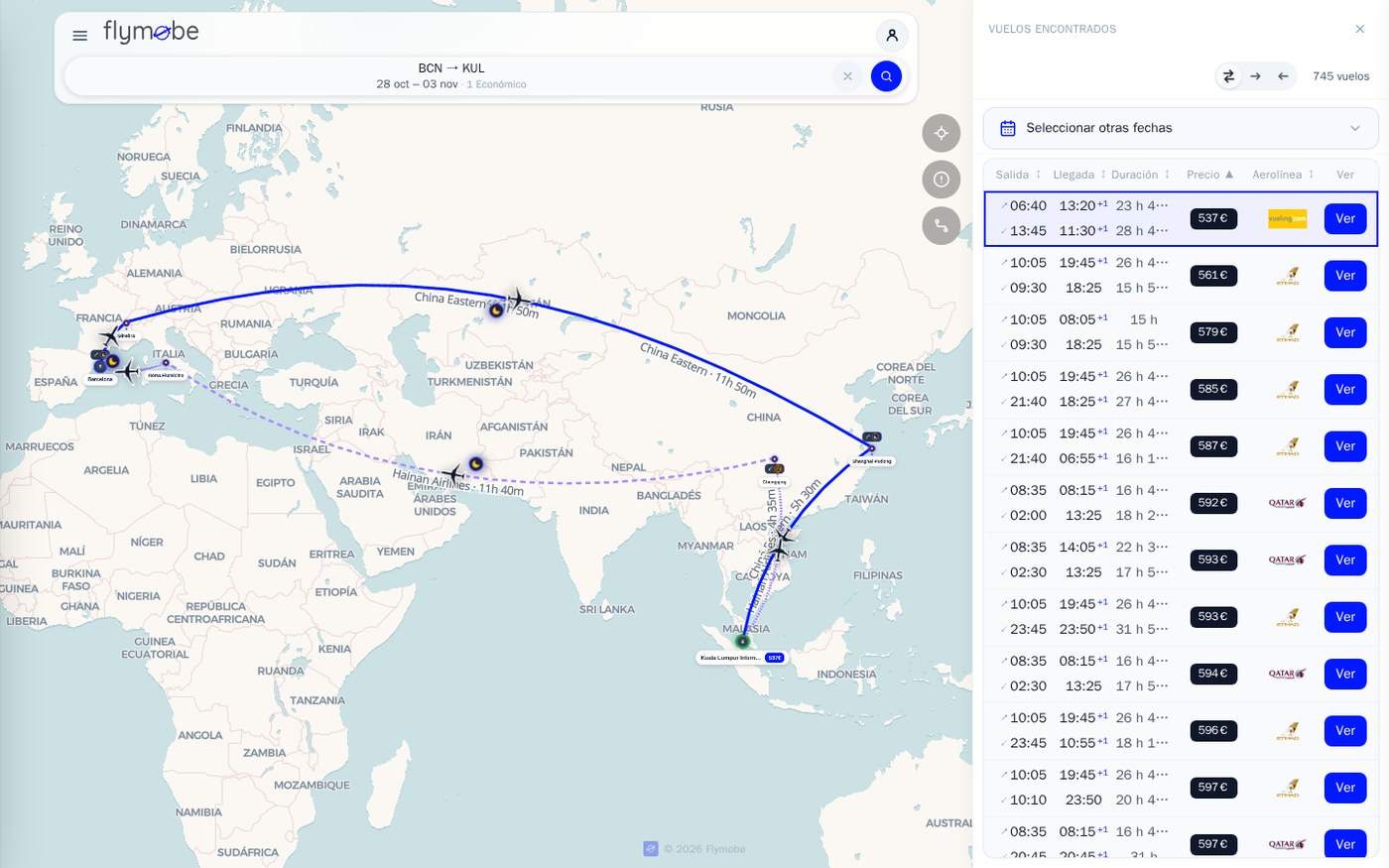This screenshot has width=1389, height=868.
Task: Click Ver for the 596 € flight
Action: click(1345, 731)
